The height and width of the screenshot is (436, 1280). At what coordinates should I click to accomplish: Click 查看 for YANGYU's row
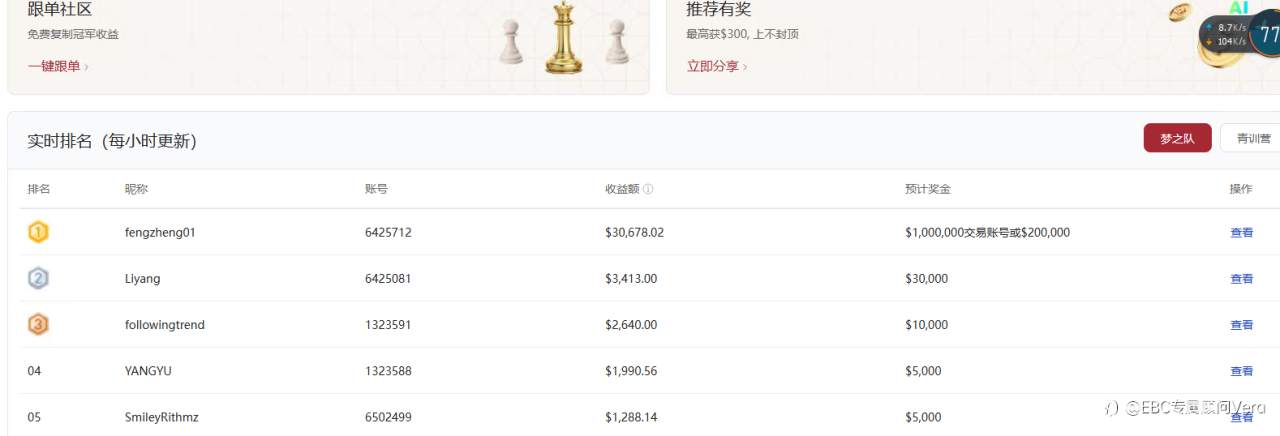coord(1241,371)
